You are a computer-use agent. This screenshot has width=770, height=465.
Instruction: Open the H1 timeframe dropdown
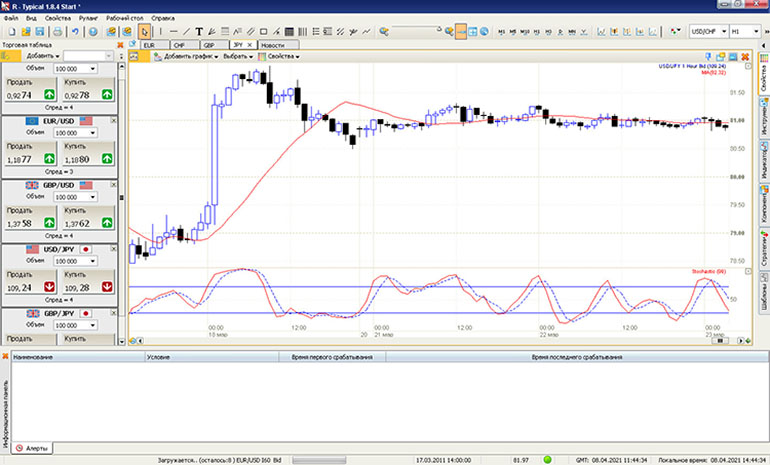point(756,31)
